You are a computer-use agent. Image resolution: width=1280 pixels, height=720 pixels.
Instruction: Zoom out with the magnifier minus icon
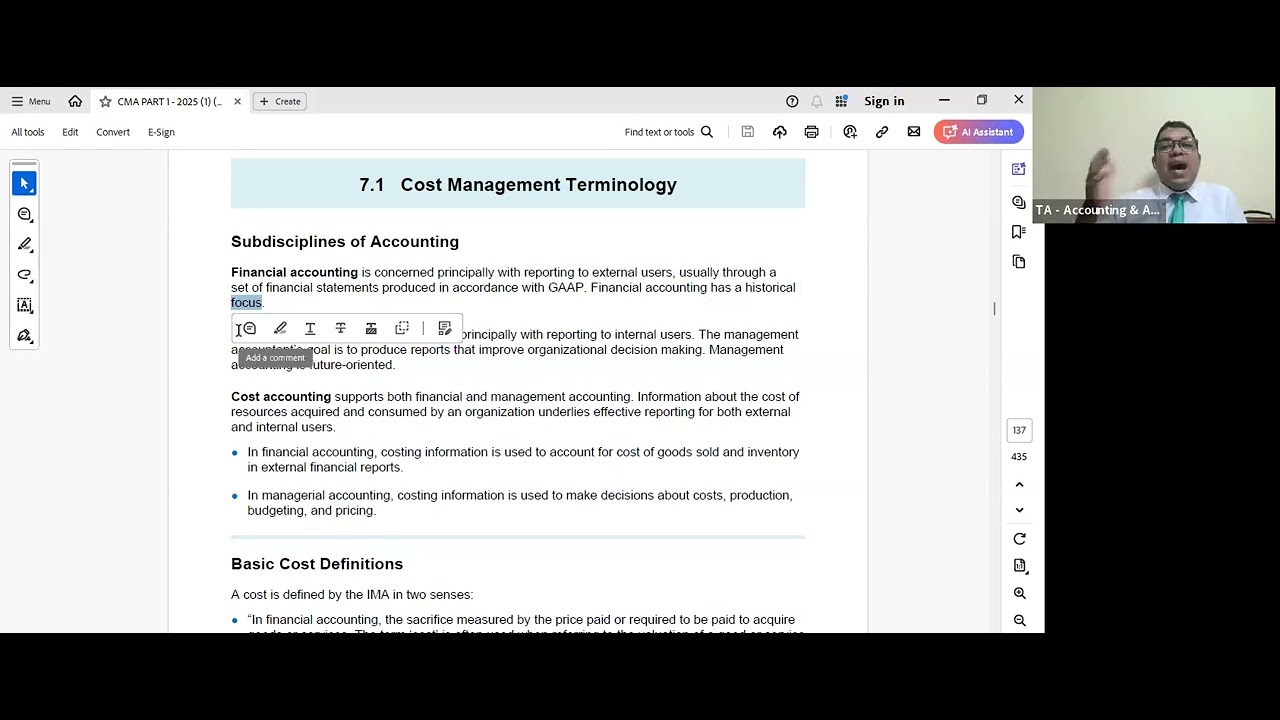point(1019,620)
